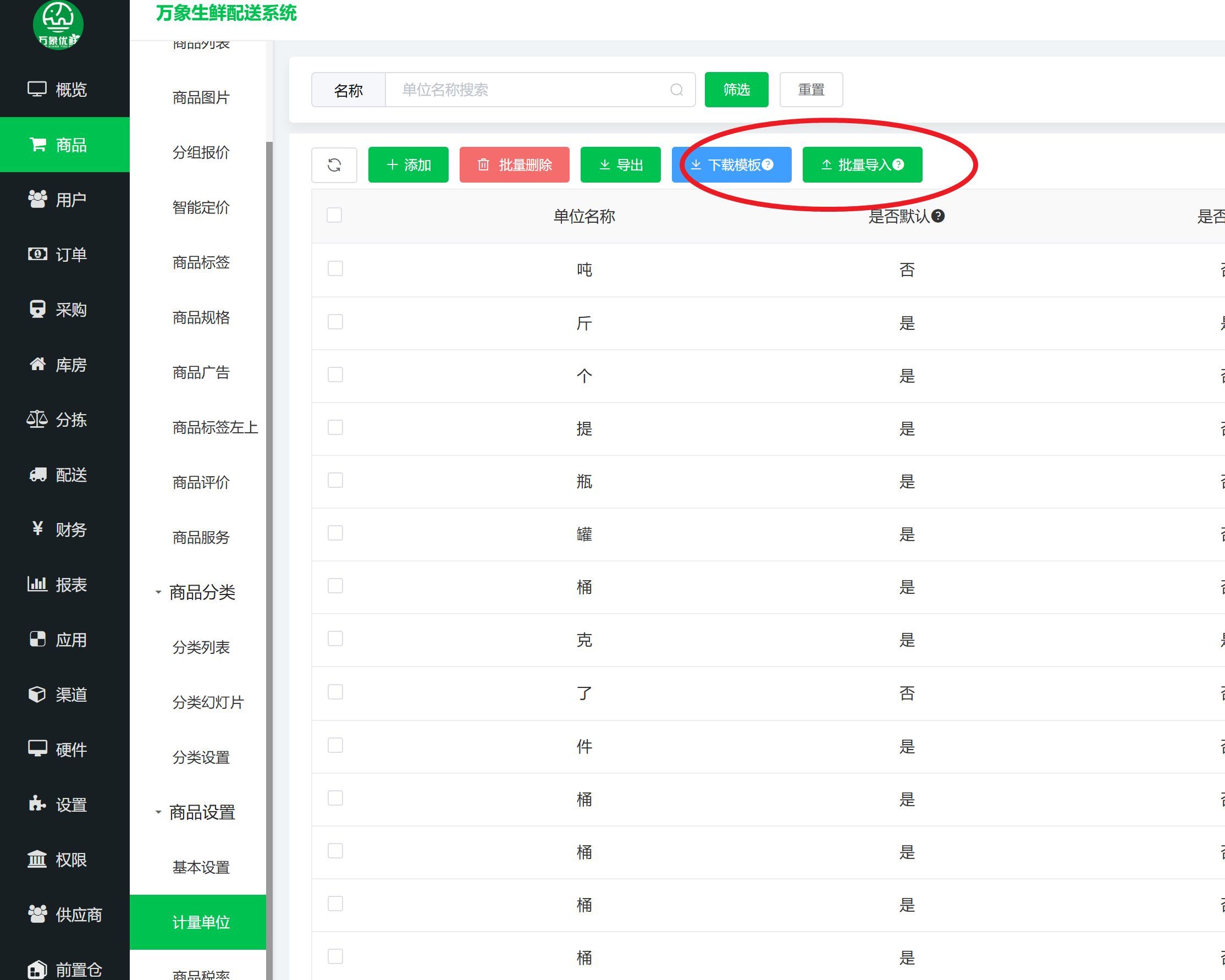The image size is (1225, 980).
Task: Open 分组报价 submenu item
Action: tap(201, 152)
